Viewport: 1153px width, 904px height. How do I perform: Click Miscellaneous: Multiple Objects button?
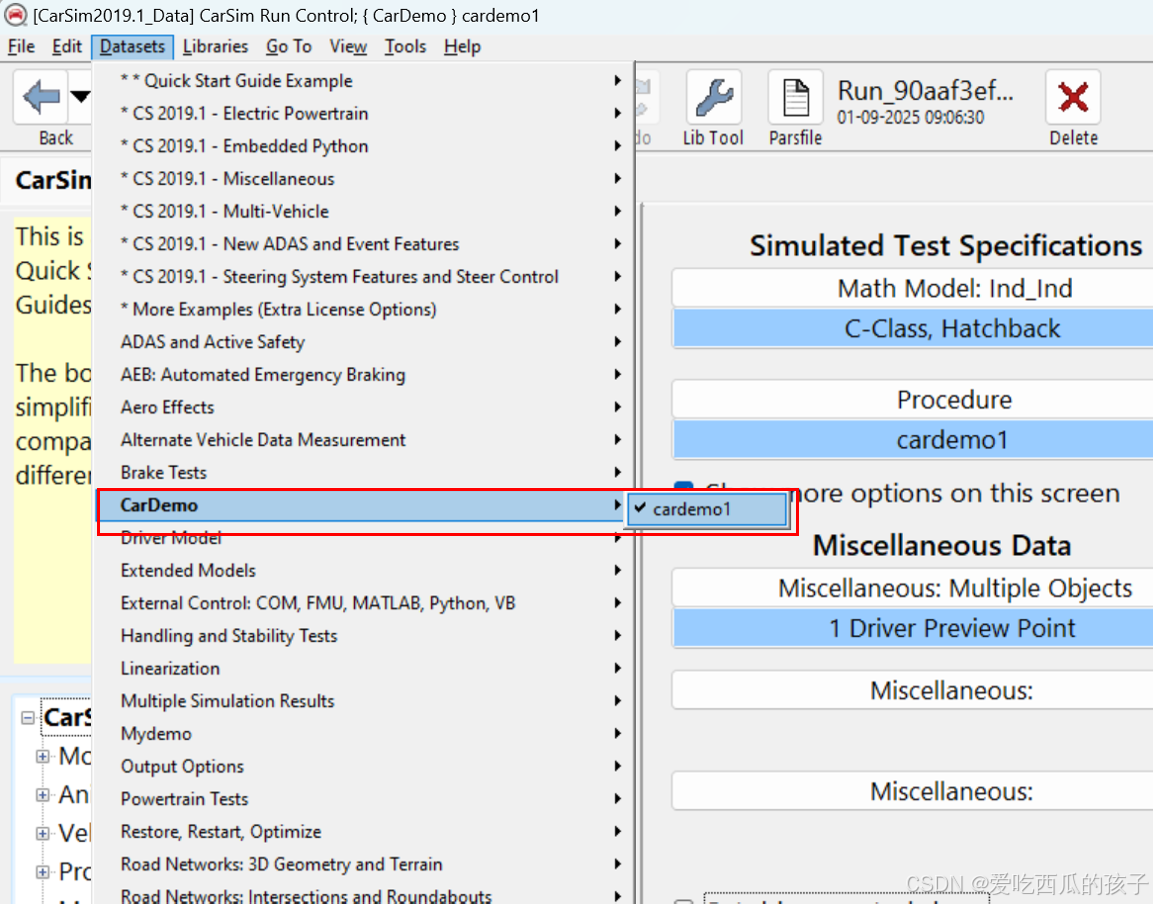click(x=913, y=588)
